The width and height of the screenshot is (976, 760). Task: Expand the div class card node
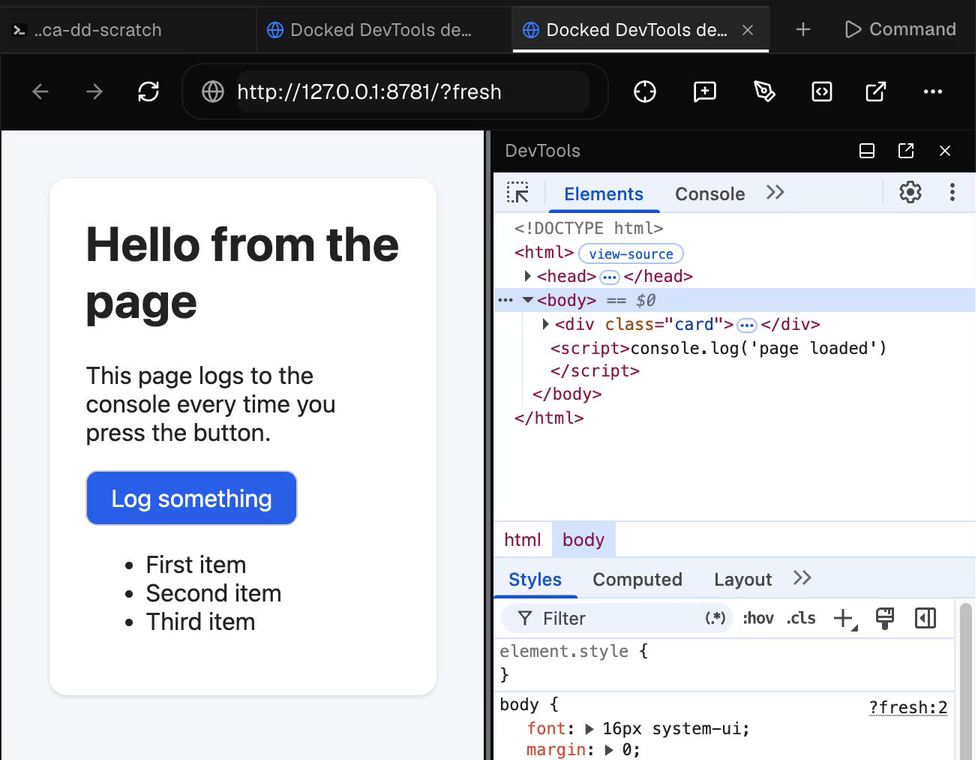[x=545, y=324]
